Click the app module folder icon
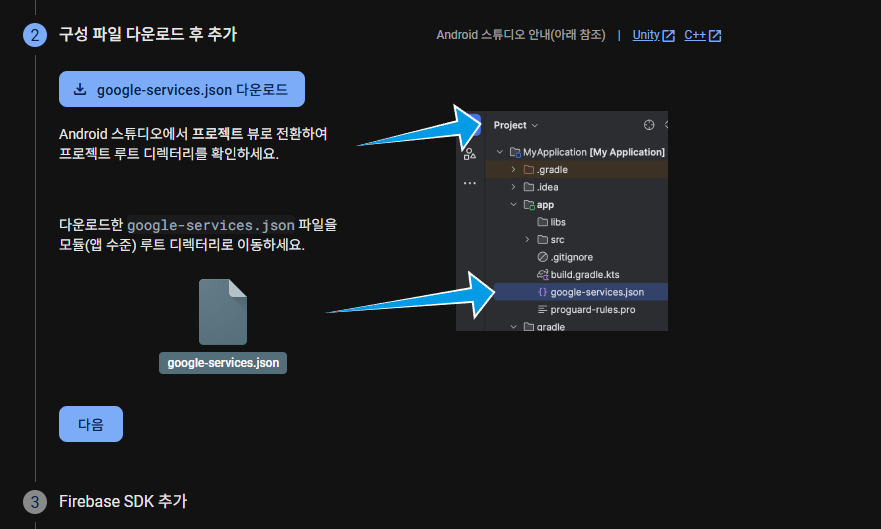881x529 pixels. click(529, 204)
